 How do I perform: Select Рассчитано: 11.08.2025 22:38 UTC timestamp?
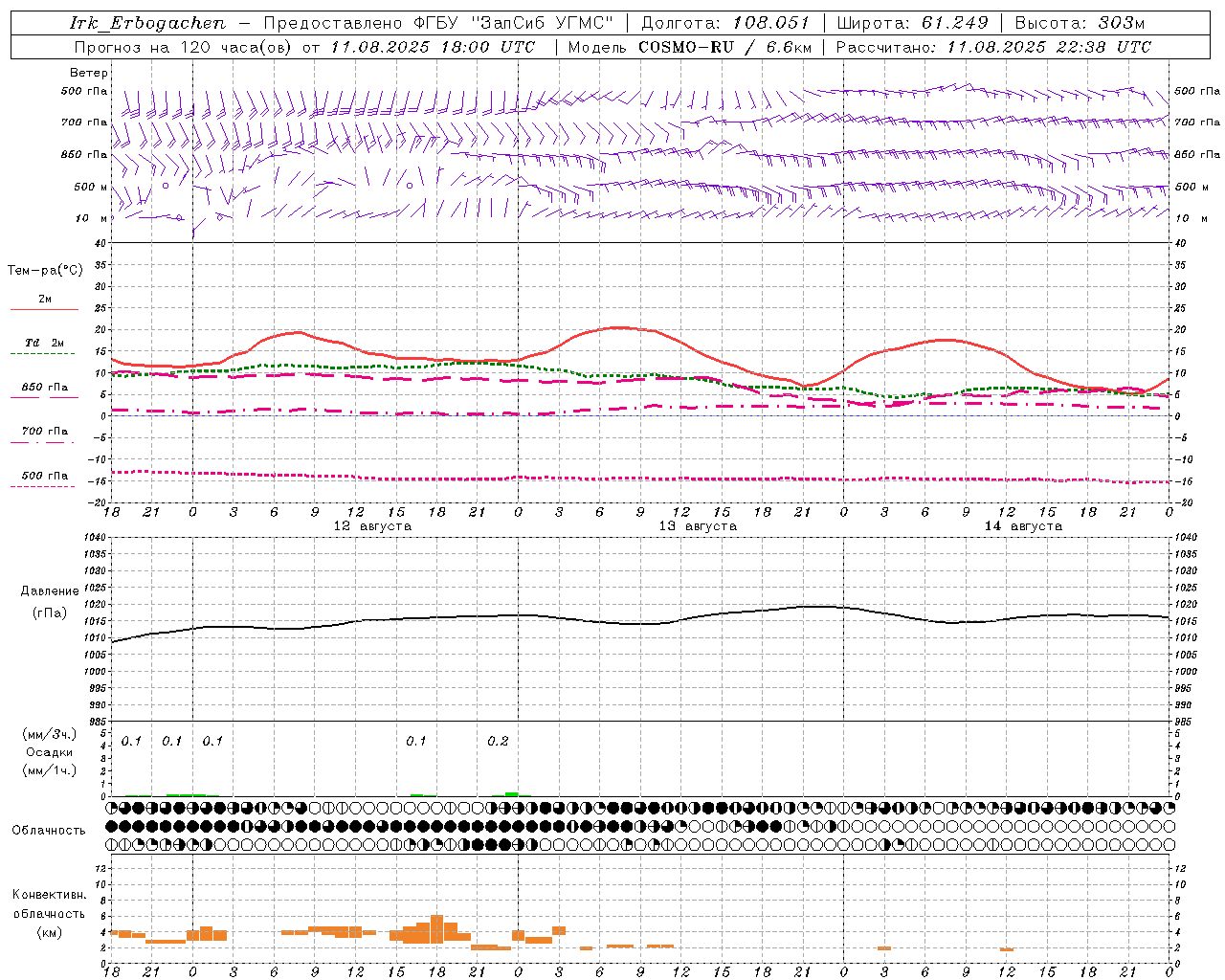point(993,47)
